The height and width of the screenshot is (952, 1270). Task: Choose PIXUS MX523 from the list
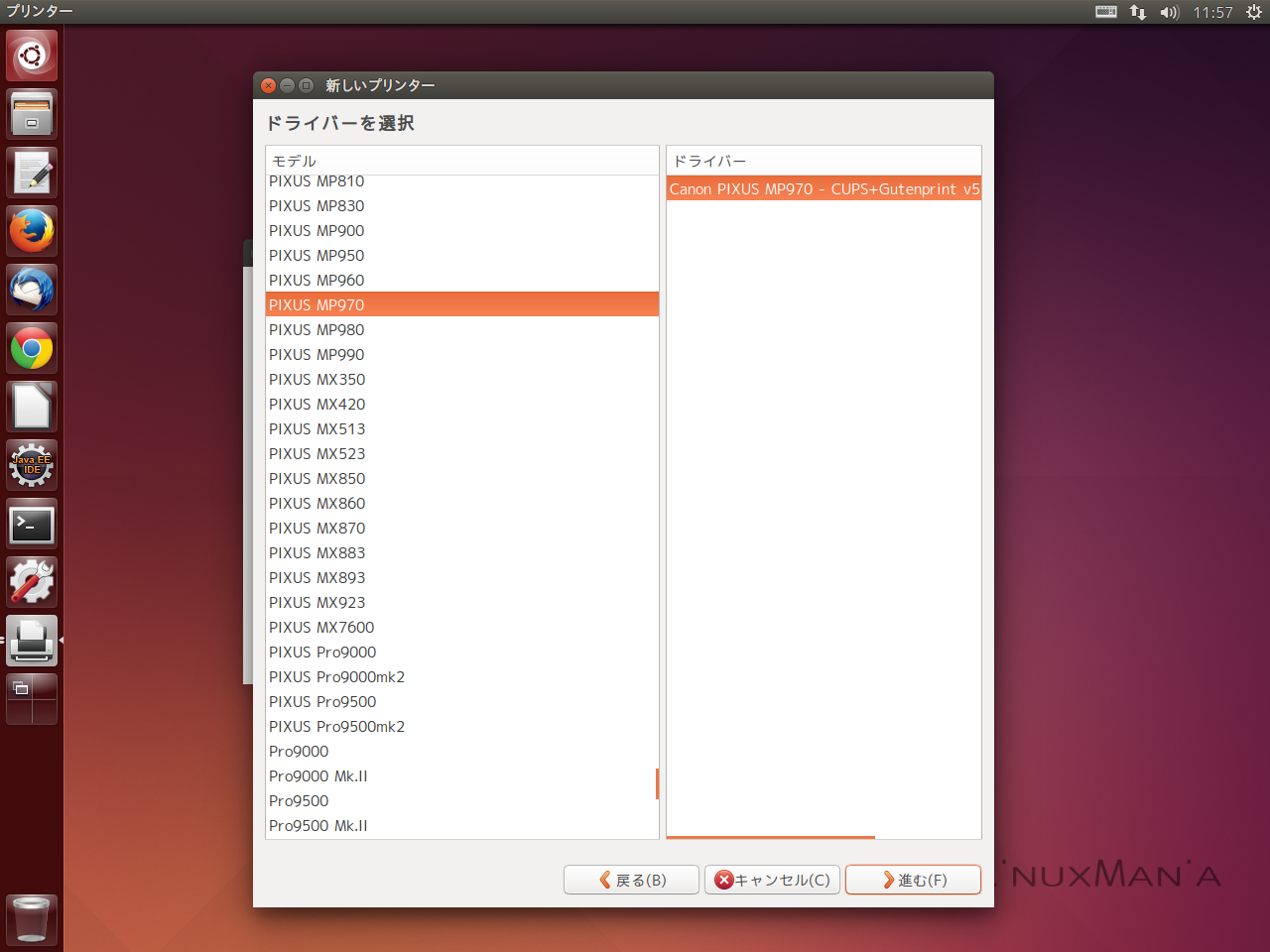(x=462, y=453)
